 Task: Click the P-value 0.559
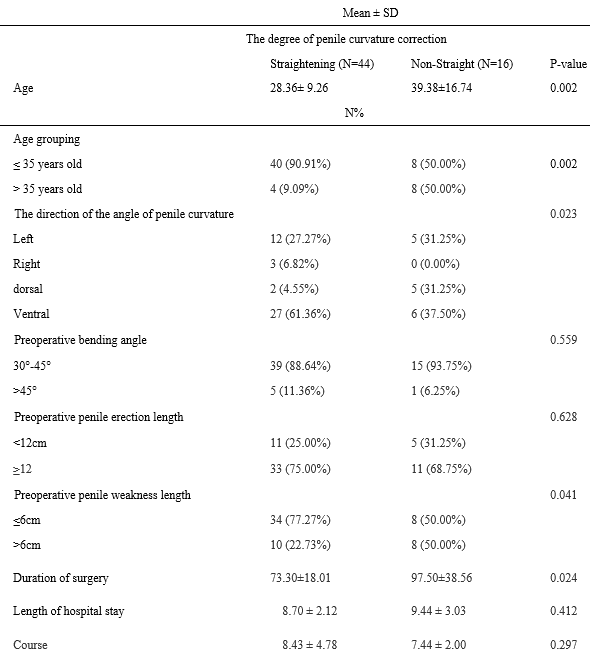[563, 340]
